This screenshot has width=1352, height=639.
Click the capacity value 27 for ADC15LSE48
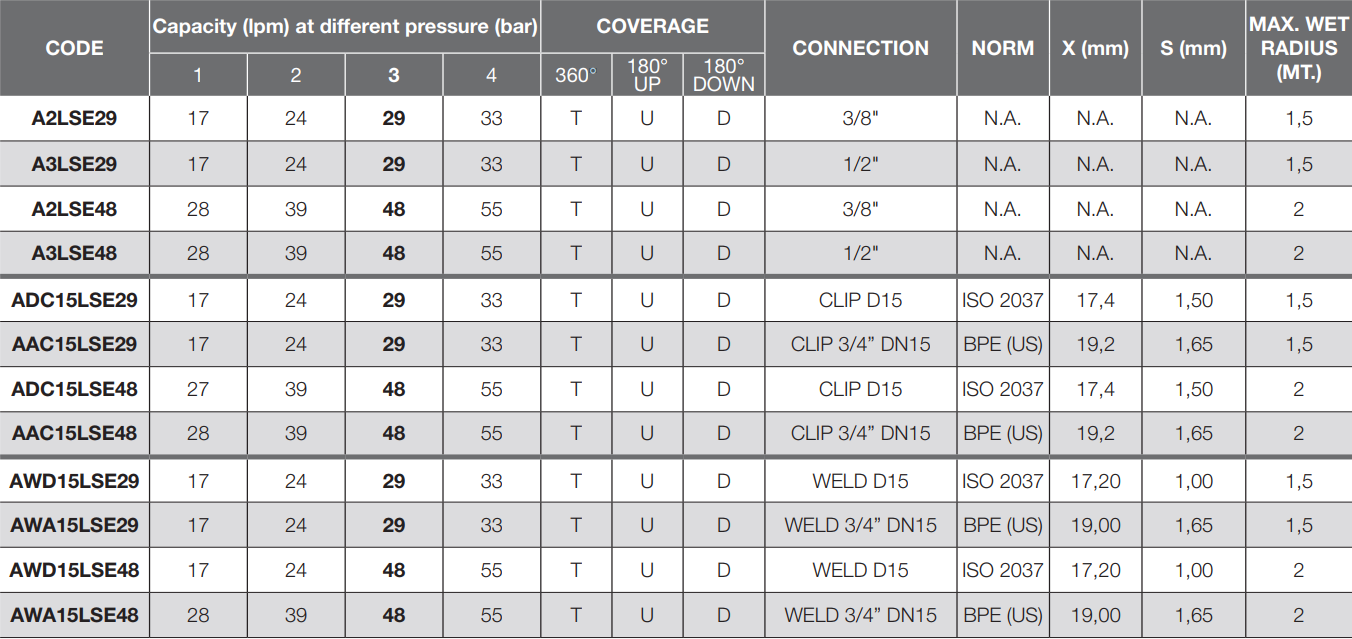[198, 390]
